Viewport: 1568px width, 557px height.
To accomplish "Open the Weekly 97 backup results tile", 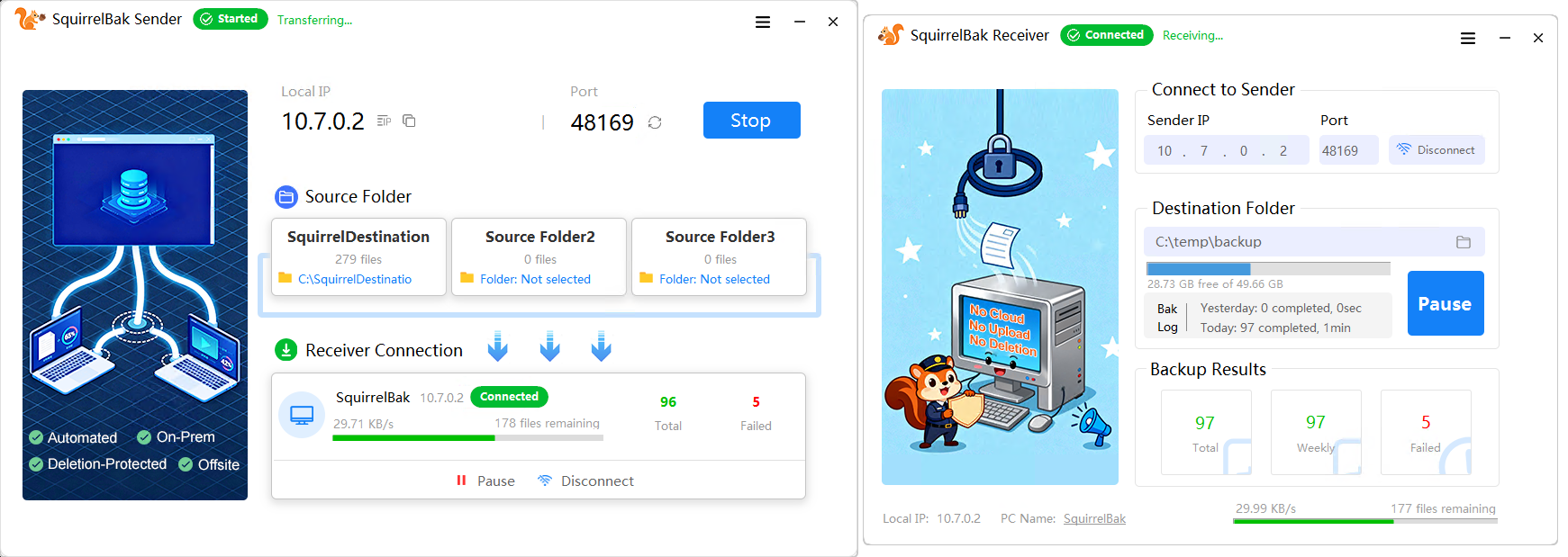I will tap(1316, 432).
